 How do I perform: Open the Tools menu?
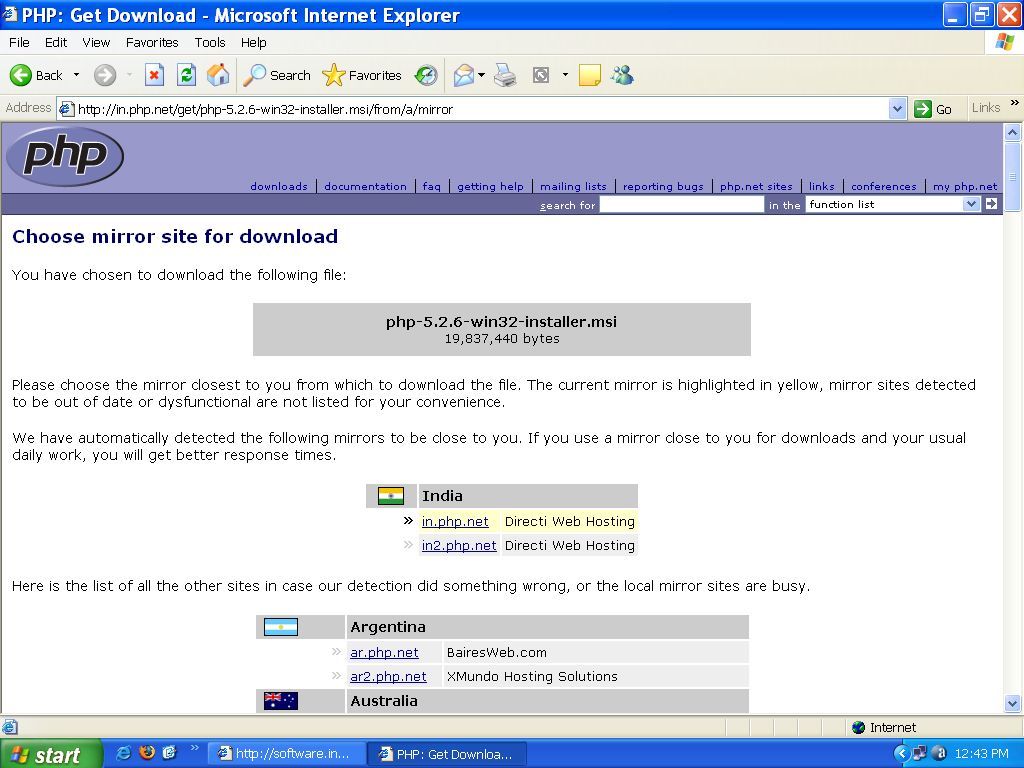point(209,43)
